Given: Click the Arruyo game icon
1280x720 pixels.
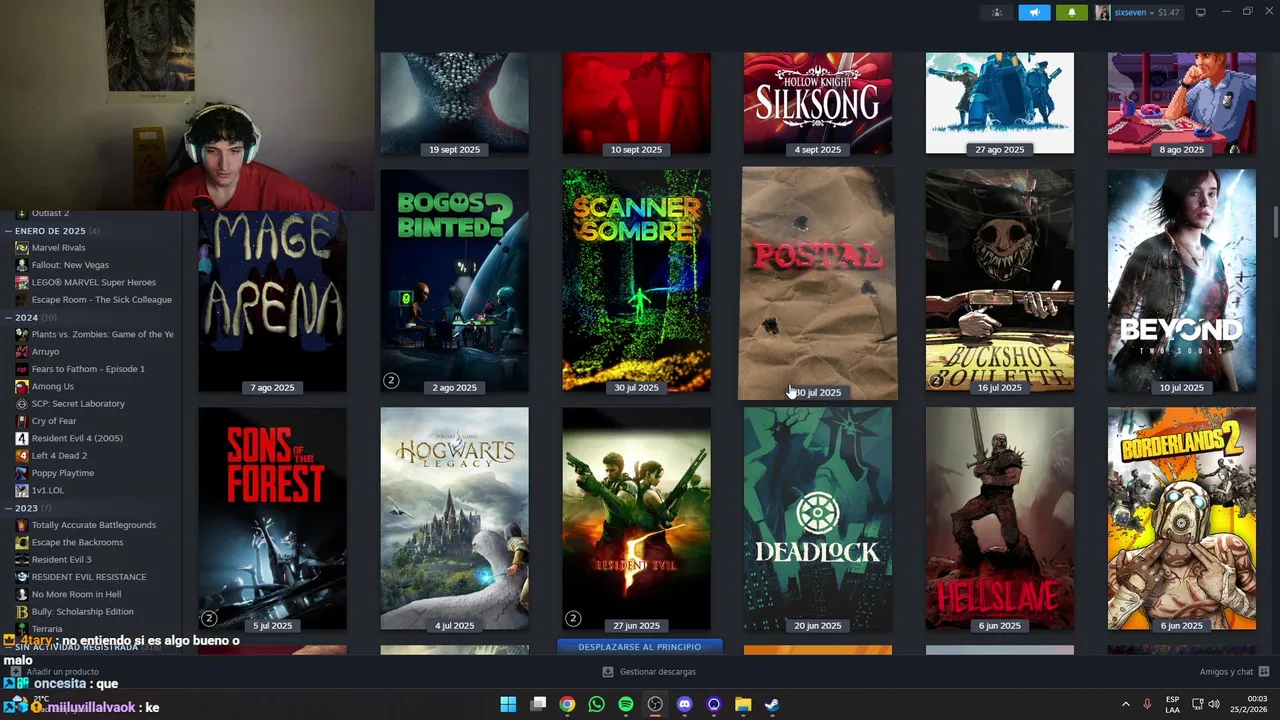Looking at the screenshot, I should (x=22, y=351).
